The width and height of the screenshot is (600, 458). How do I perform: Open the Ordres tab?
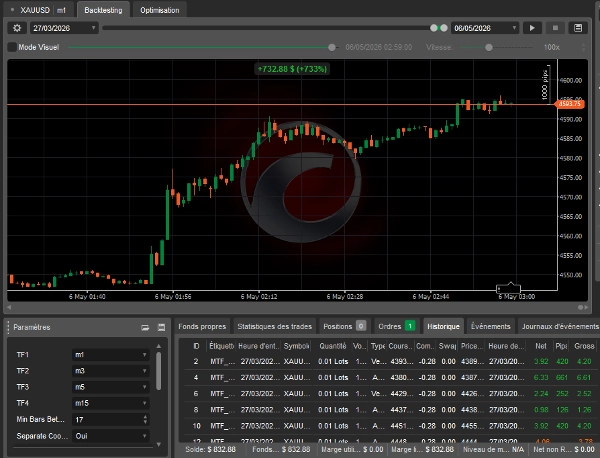396,326
